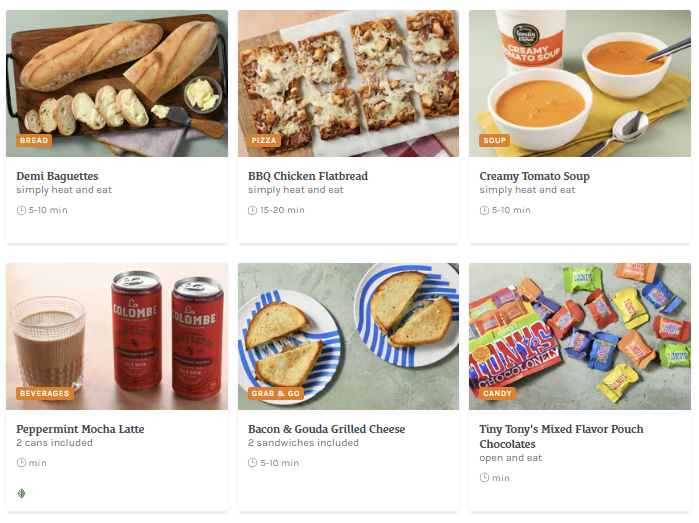Screen dimensions: 699x523
Task: Click the clock icon on Tiny Tony's Chocolates card
Action: click(484, 478)
